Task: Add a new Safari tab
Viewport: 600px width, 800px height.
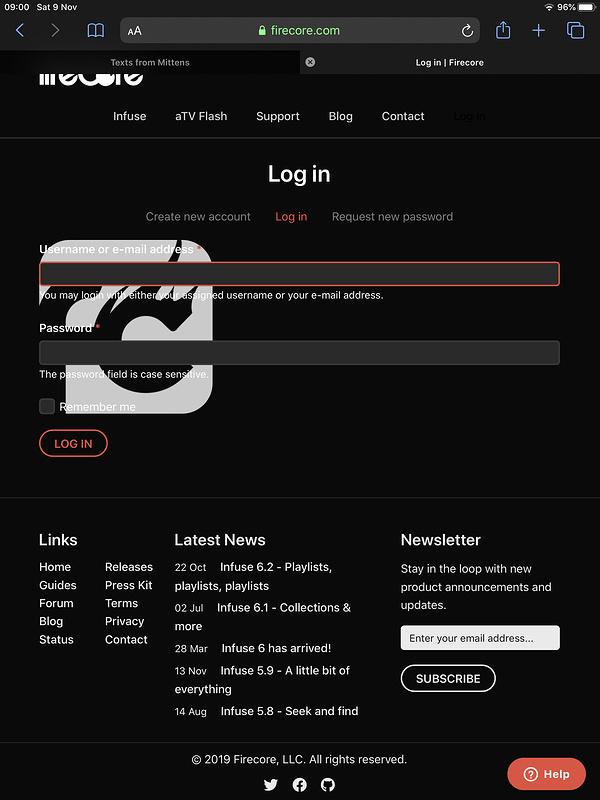Action: 538,31
